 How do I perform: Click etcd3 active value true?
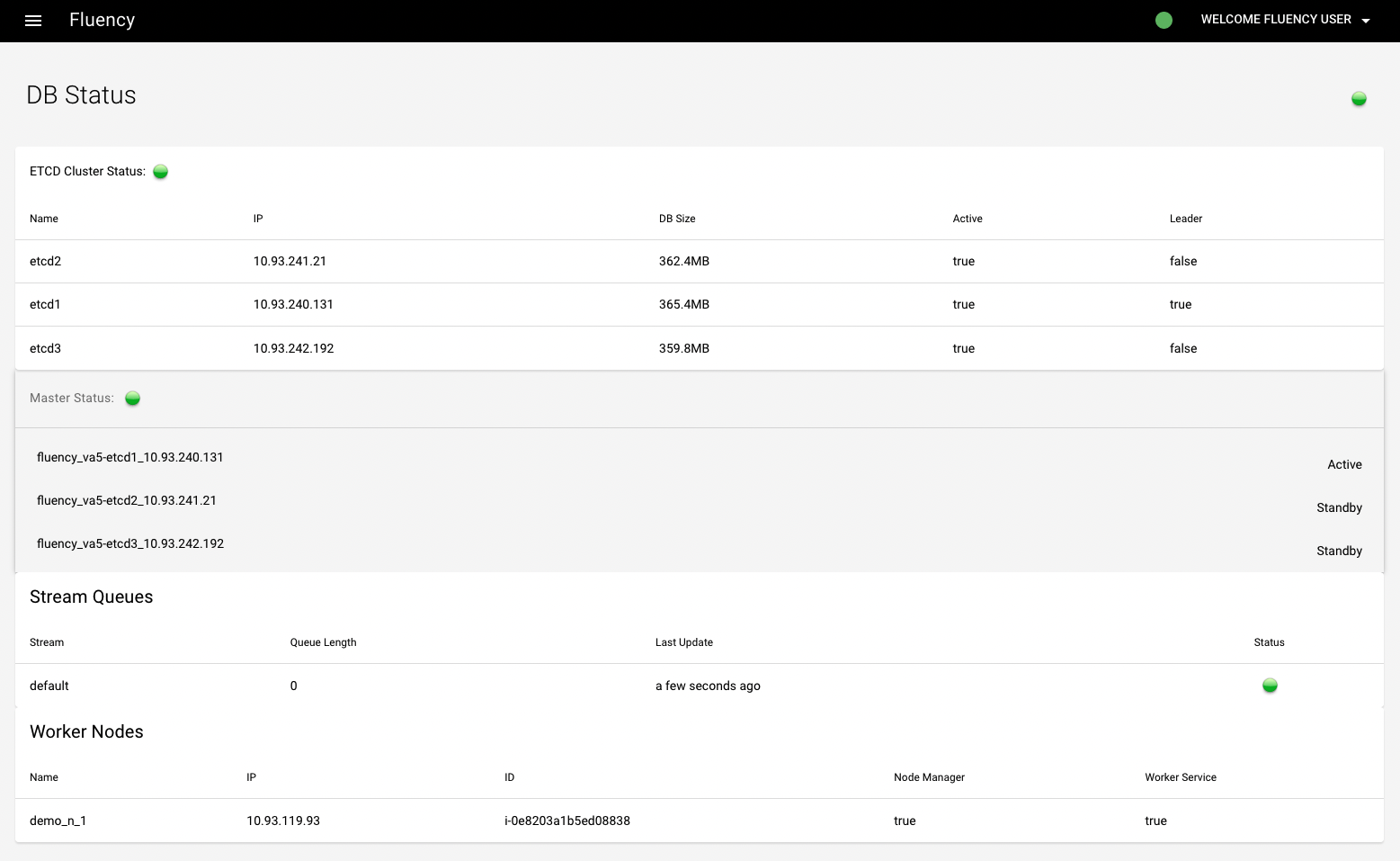coord(964,348)
